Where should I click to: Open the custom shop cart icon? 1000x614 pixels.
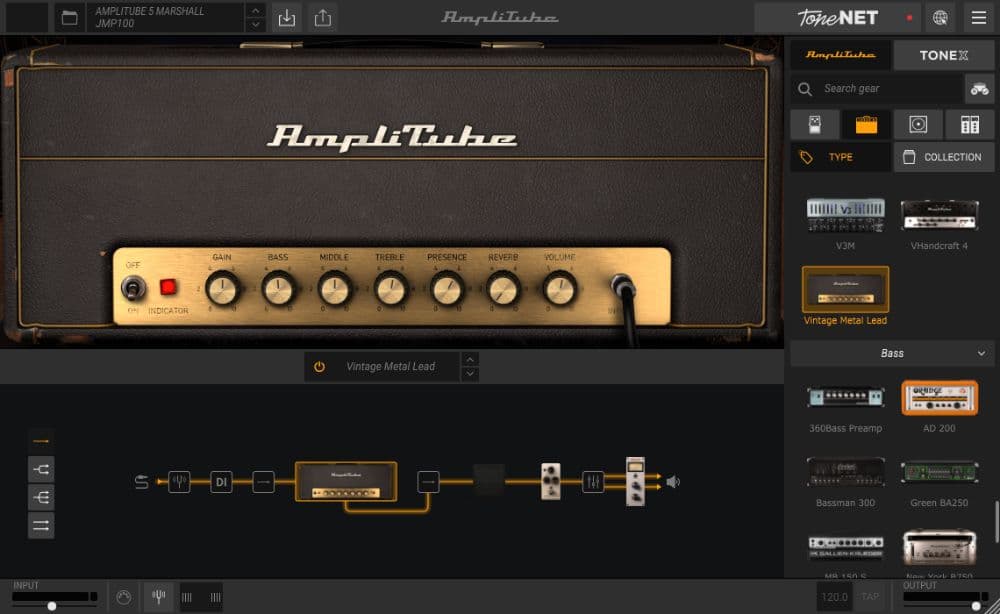[x=980, y=89]
